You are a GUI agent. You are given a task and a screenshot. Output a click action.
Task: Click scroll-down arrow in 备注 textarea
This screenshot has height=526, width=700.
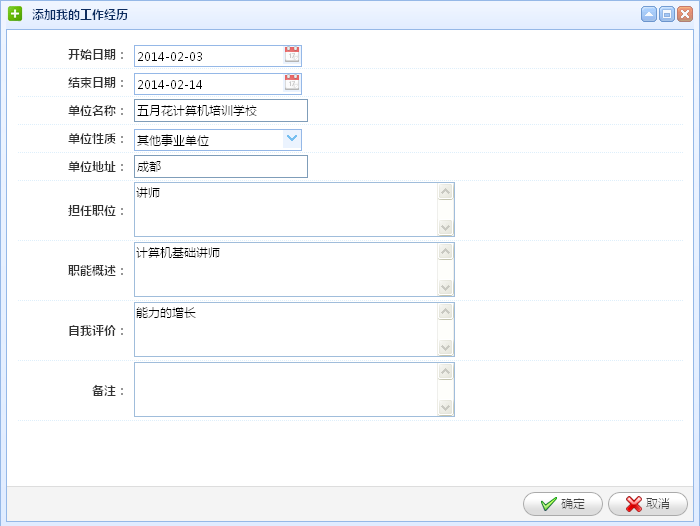[x=445, y=407]
